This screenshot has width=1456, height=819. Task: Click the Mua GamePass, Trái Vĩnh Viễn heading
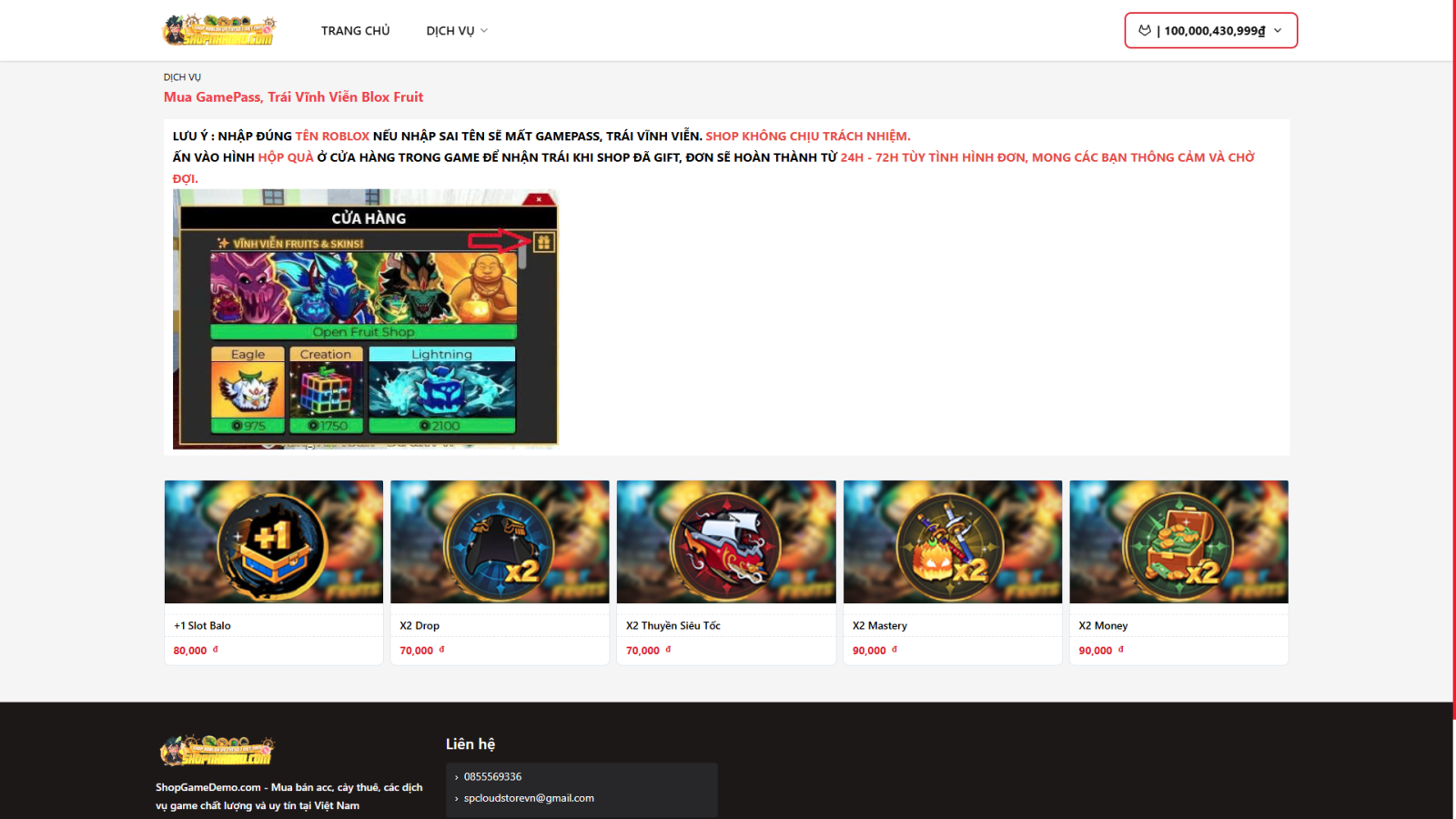293,96
